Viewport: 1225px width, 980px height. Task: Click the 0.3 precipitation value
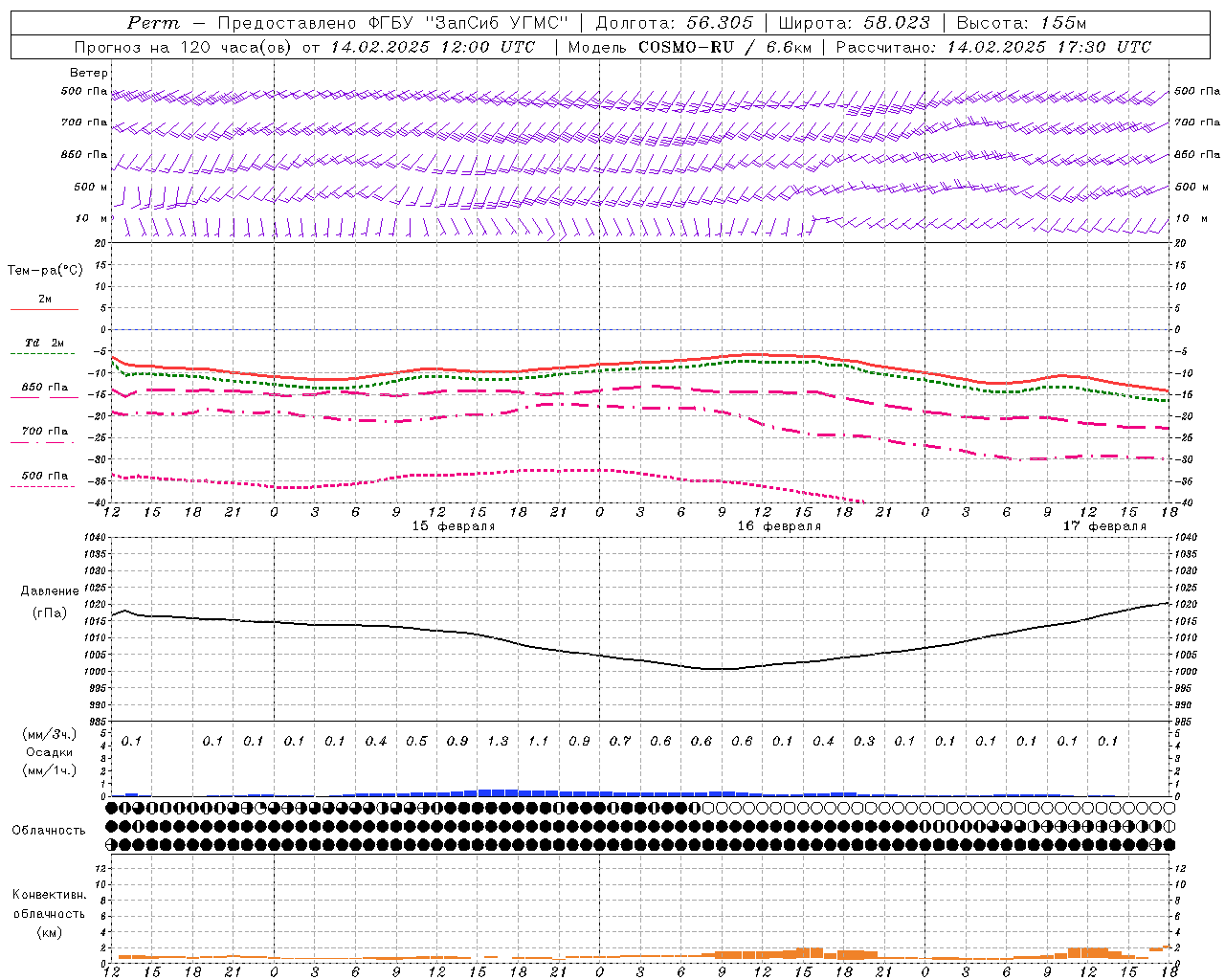point(864,742)
